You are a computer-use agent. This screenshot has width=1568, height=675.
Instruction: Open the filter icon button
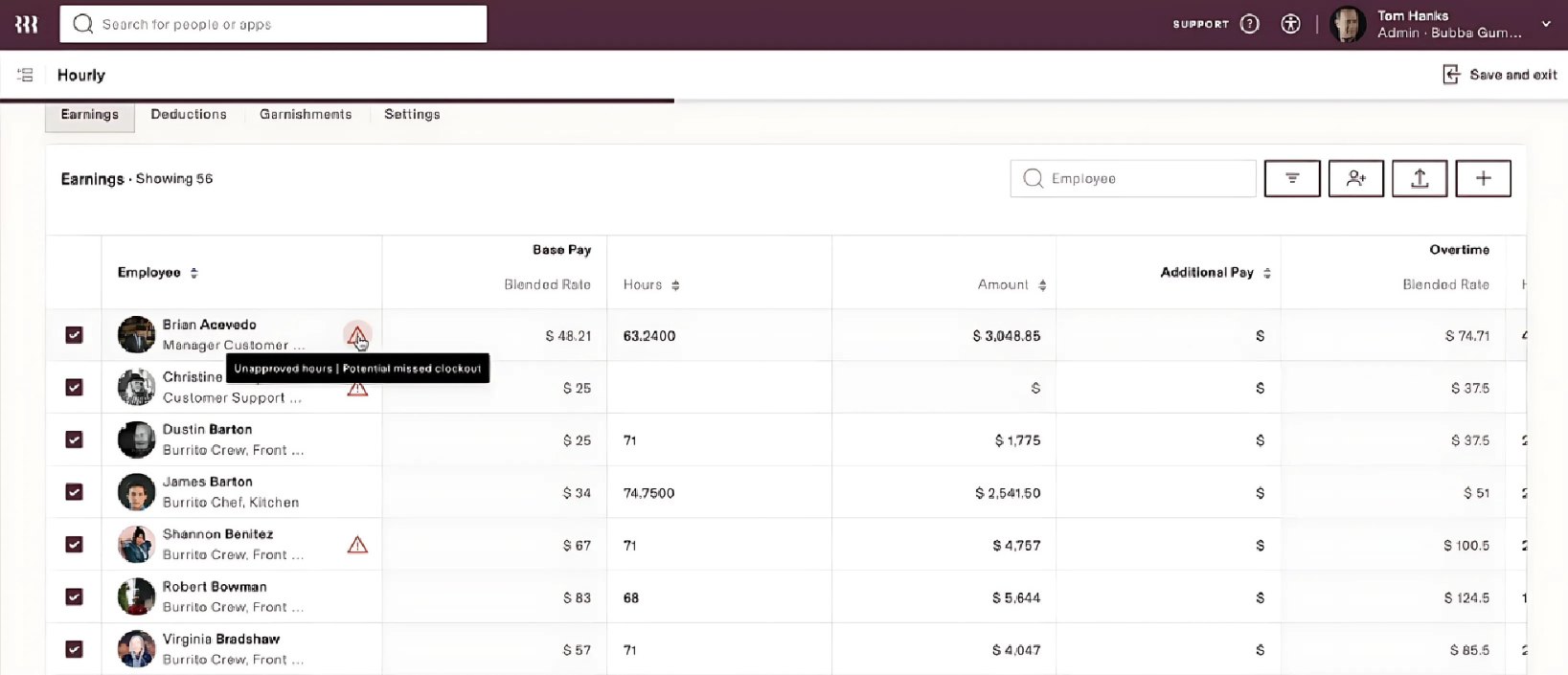[x=1291, y=178]
